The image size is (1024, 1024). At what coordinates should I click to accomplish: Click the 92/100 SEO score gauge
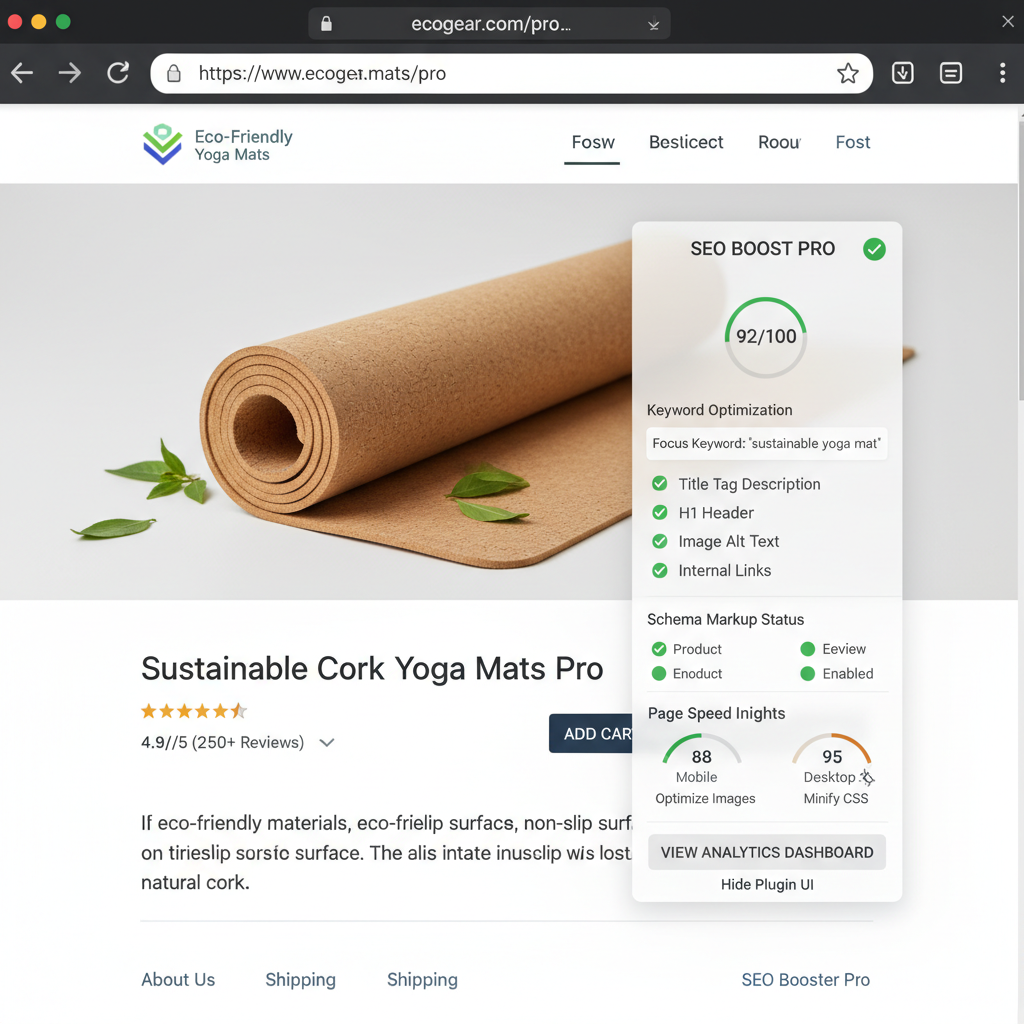point(766,337)
